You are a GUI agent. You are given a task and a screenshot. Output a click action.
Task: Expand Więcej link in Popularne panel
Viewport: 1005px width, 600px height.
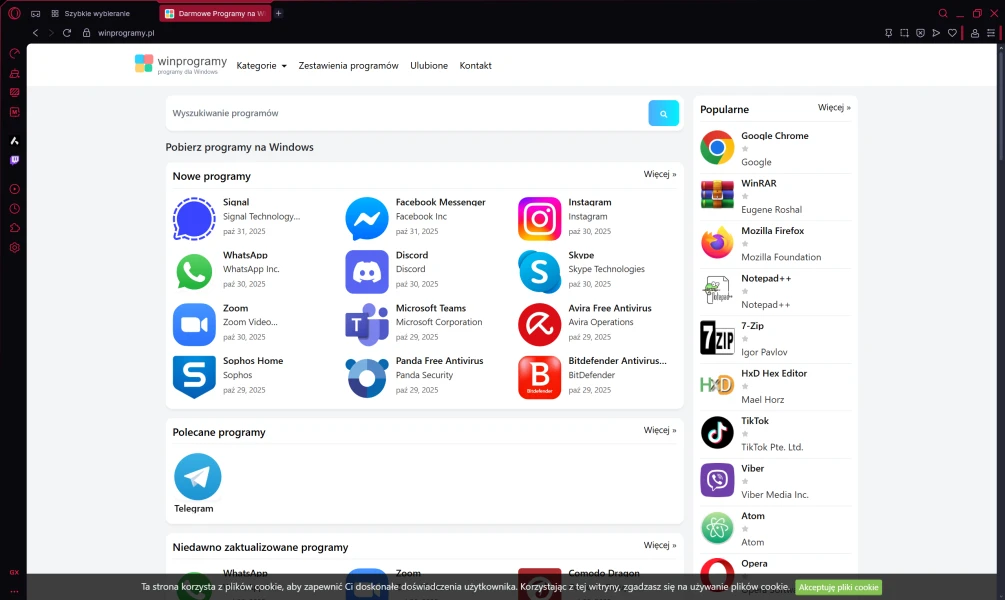click(833, 108)
